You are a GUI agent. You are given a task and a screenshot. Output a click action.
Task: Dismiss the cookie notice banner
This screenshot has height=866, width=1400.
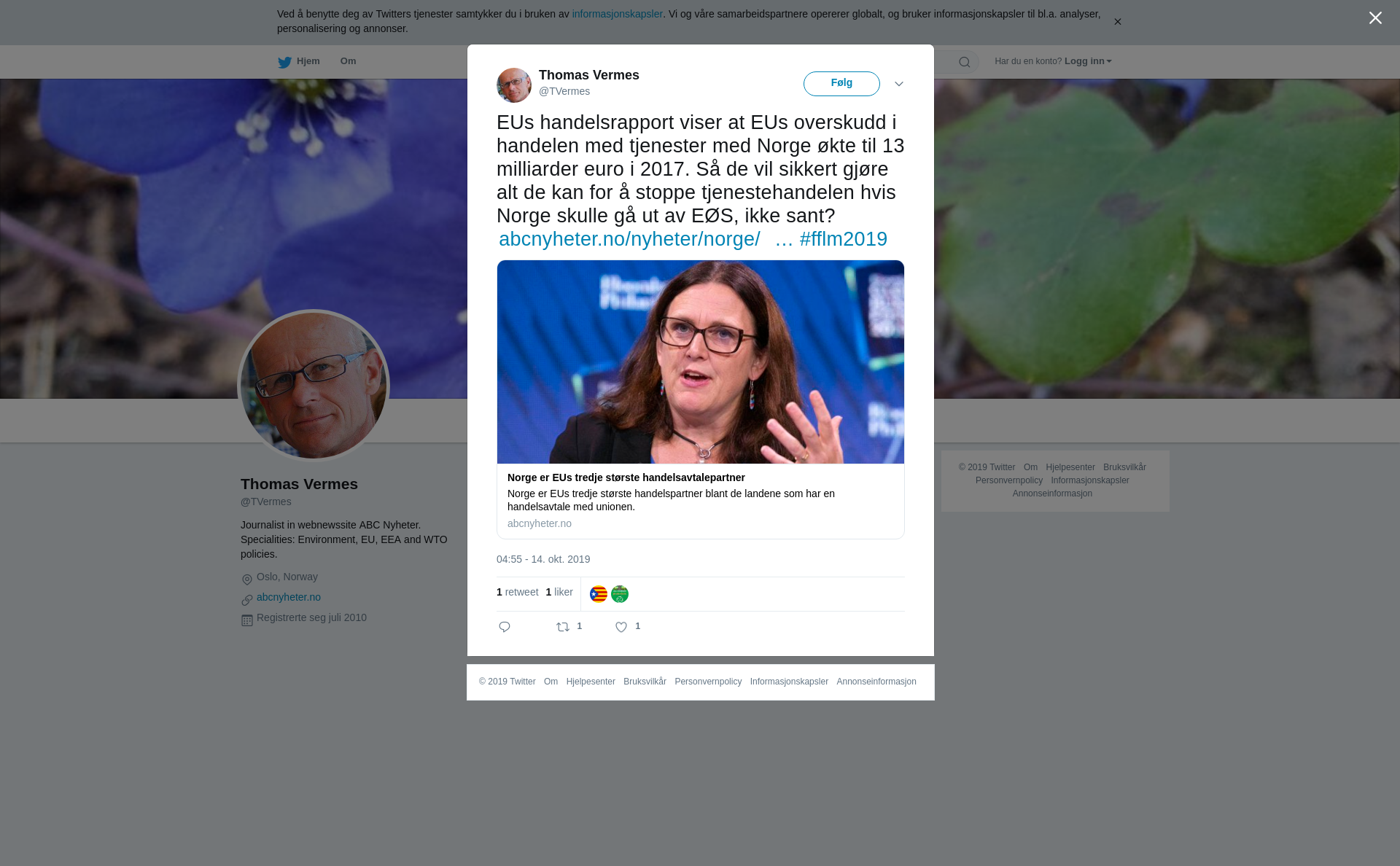[x=1117, y=22]
